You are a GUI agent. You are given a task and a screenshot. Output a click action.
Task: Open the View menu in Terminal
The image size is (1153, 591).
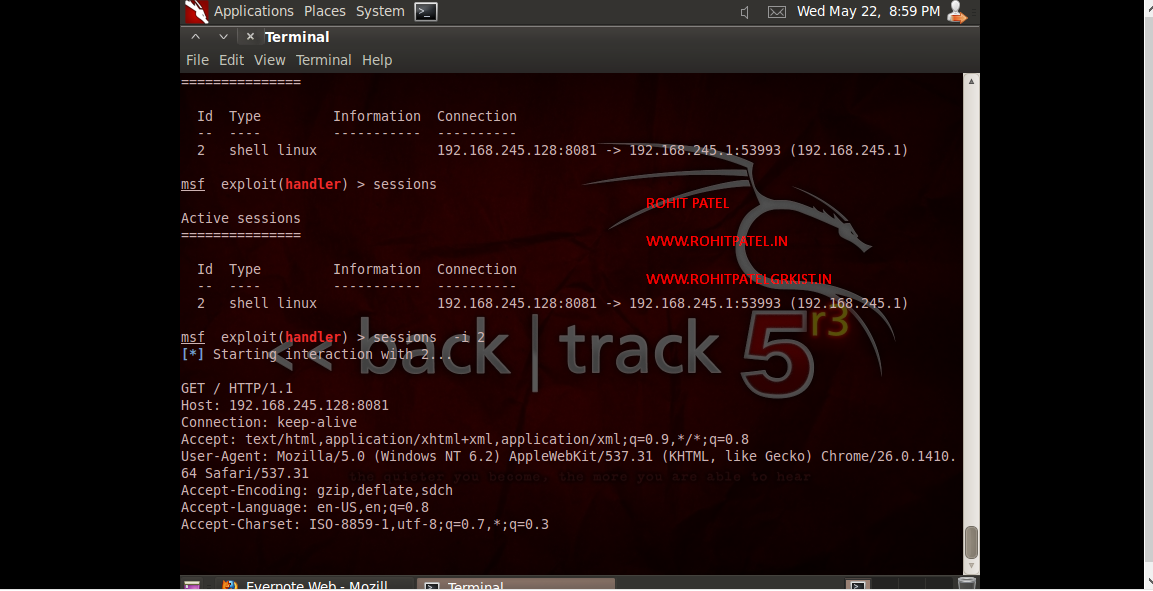point(270,60)
